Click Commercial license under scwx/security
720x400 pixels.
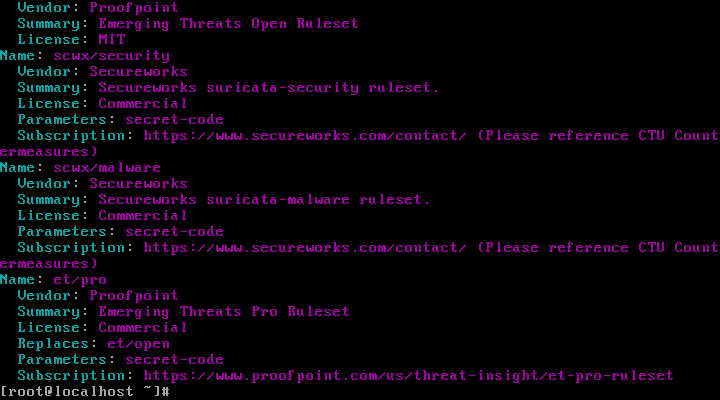[143, 104]
